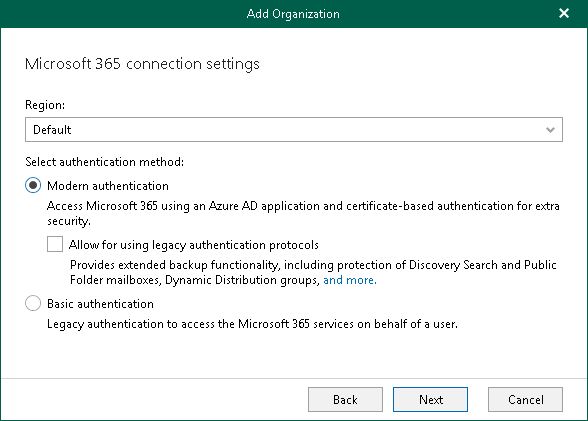Image resolution: width=588 pixels, height=421 pixels.
Task: Click the Add Organization title bar
Action: [x=293, y=14]
